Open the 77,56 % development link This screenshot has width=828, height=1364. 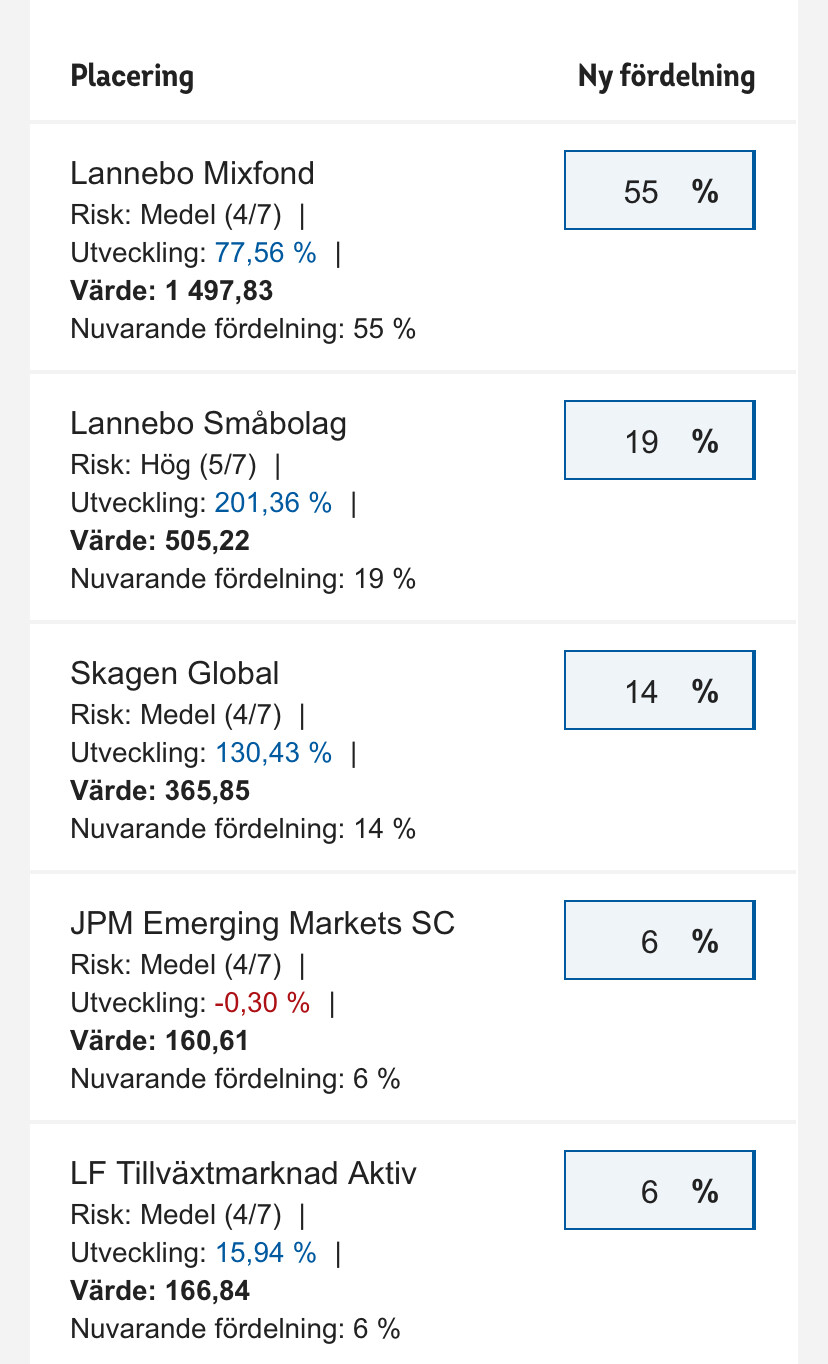pos(266,253)
